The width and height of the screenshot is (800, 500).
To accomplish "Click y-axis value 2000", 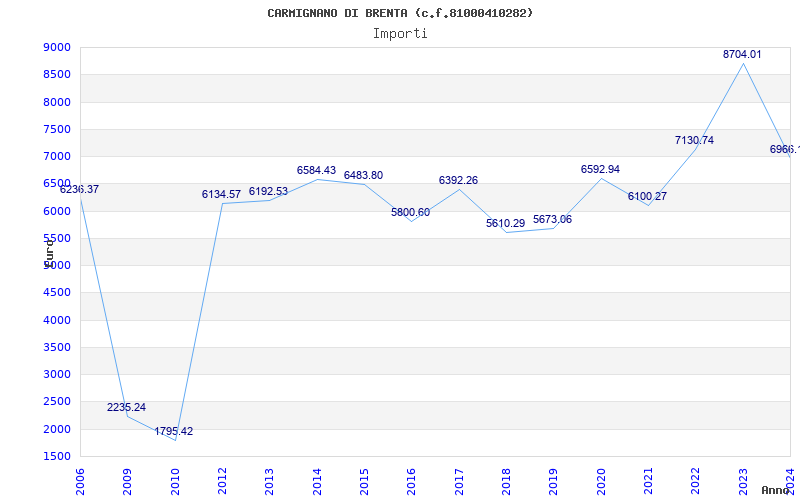I will [x=57, y=429].
